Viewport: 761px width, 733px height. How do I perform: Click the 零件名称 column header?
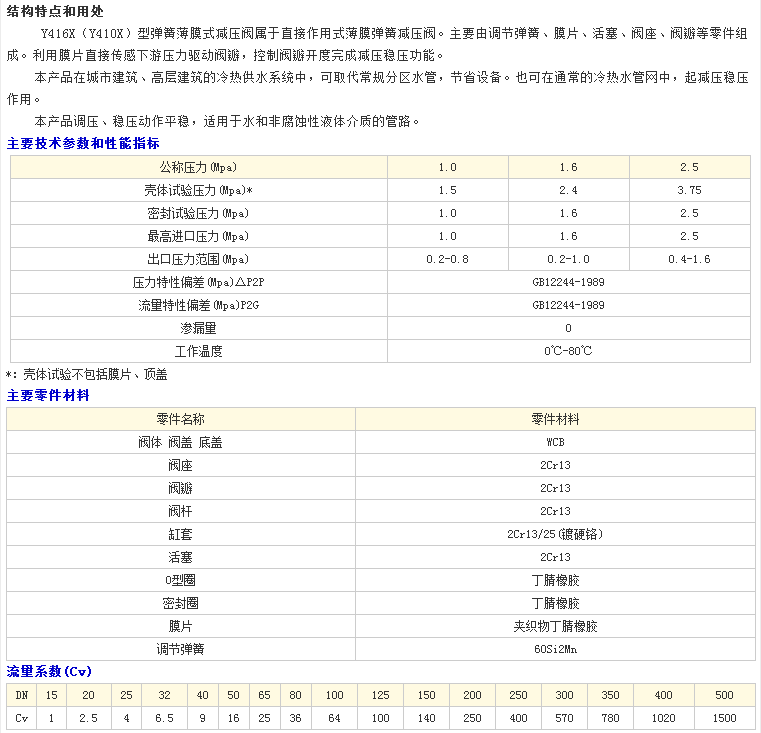point(181,419)
